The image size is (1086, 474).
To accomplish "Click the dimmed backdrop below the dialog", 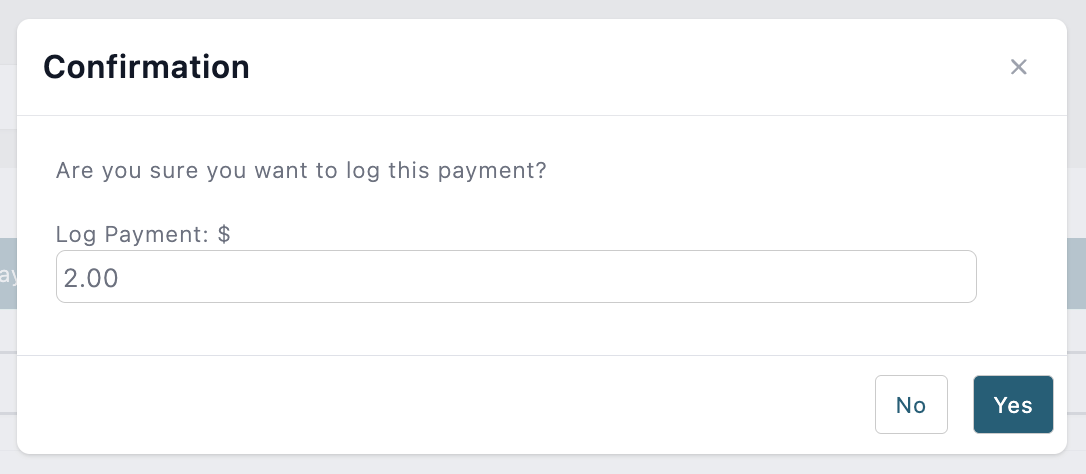I will pos(543,465).
